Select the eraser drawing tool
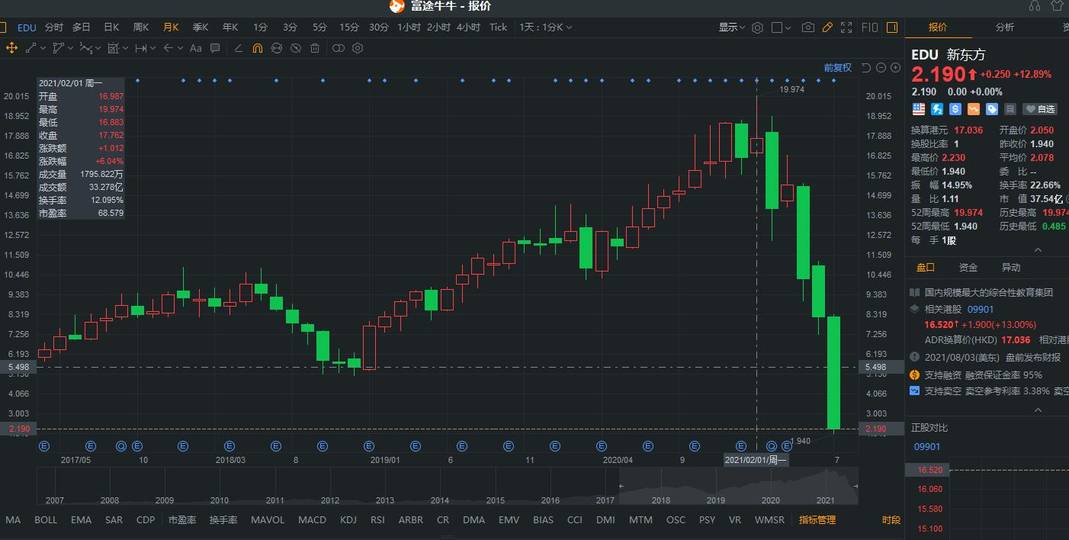The width and height of the screenshot is (1069, 540). [x=238, y=48]
